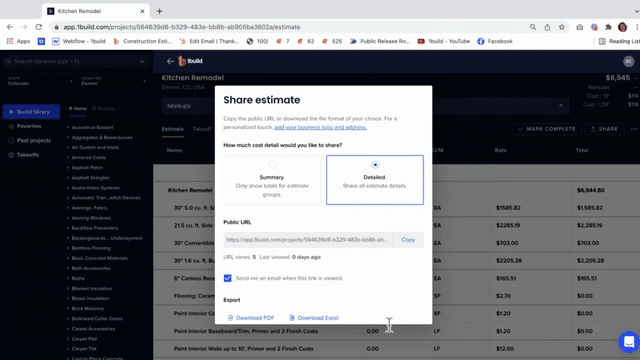The image size is (640, 360).
Task: Click the SHARE button behind dialog
Action: (604, 129)
